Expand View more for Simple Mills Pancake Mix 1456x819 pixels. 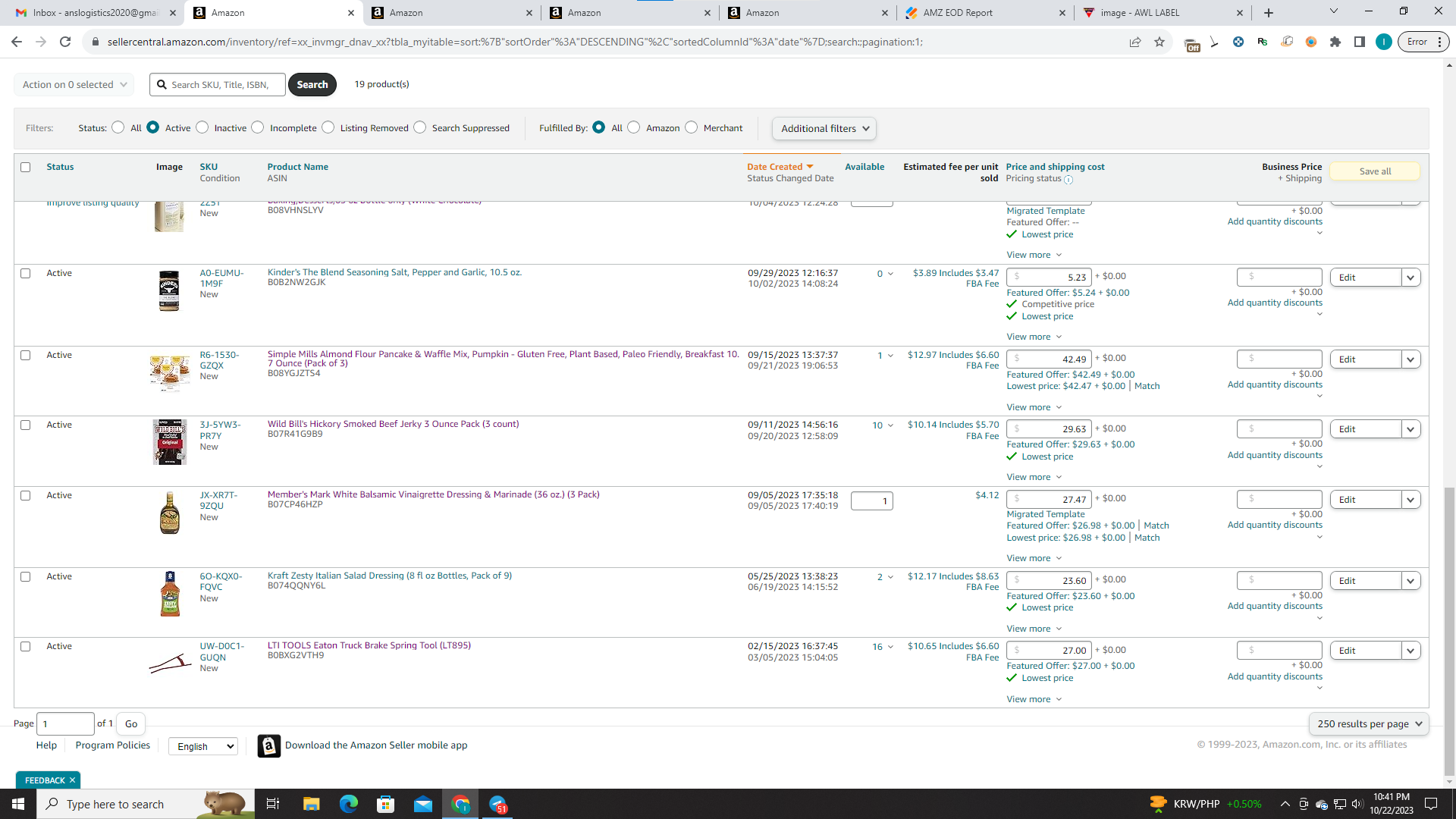tap(1034, 407)
